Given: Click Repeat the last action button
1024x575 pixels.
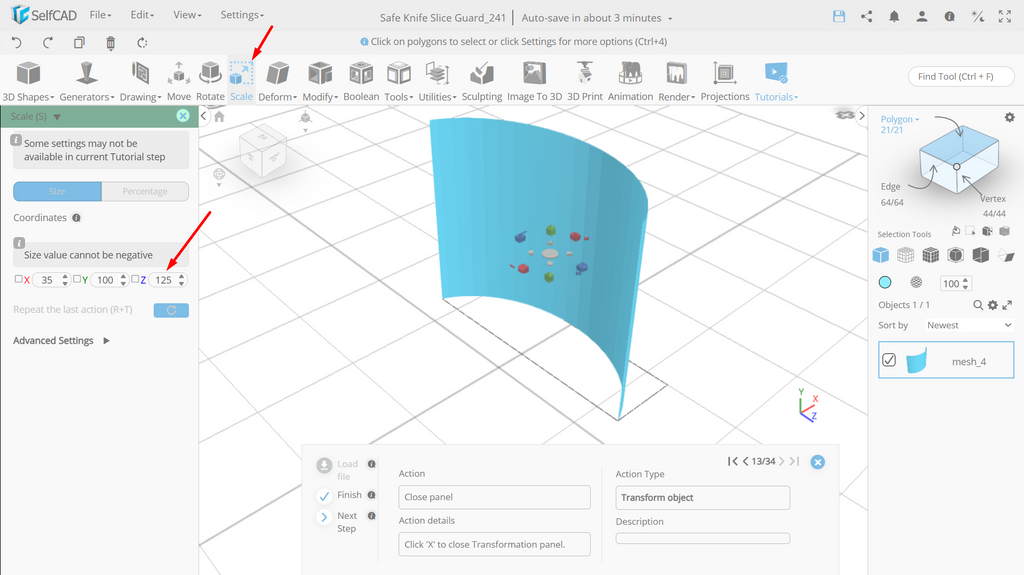Looking at the screenshot, I should click(171, 310).
